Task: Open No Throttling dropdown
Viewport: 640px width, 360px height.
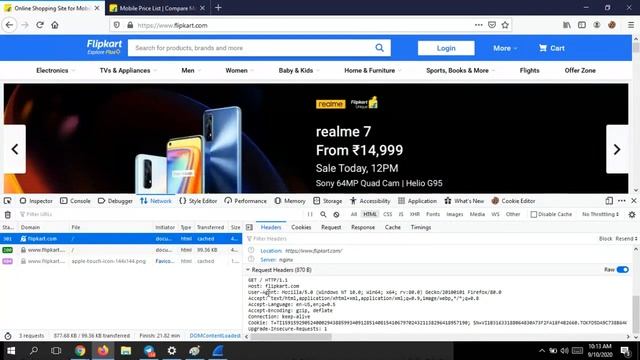Action: [x=600, y=214]
